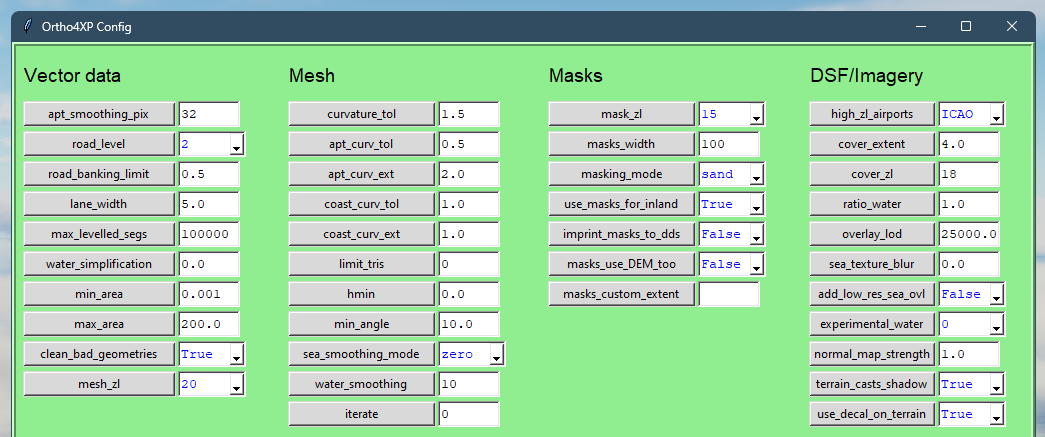Click the ratio_water button
The height and width of the screenshot is (437, 1045).
[x=872, y=204]
